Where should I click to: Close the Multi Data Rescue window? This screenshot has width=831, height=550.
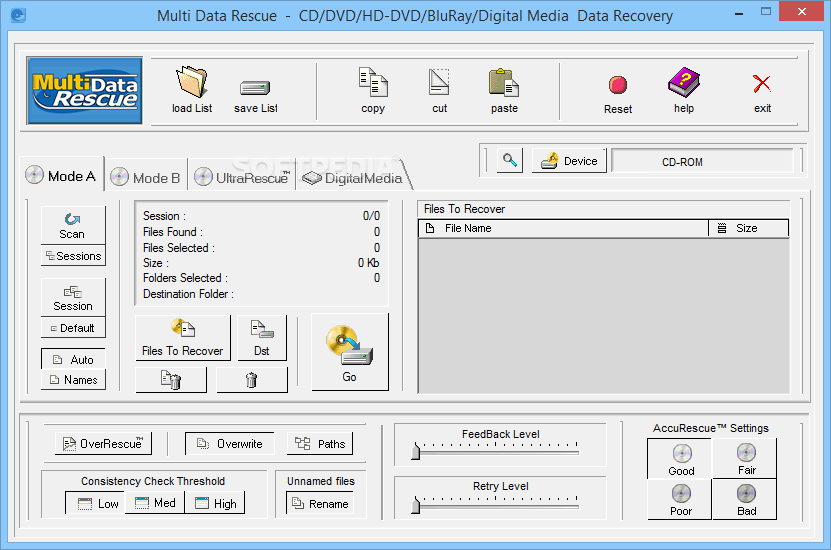[x=801, y=12]
